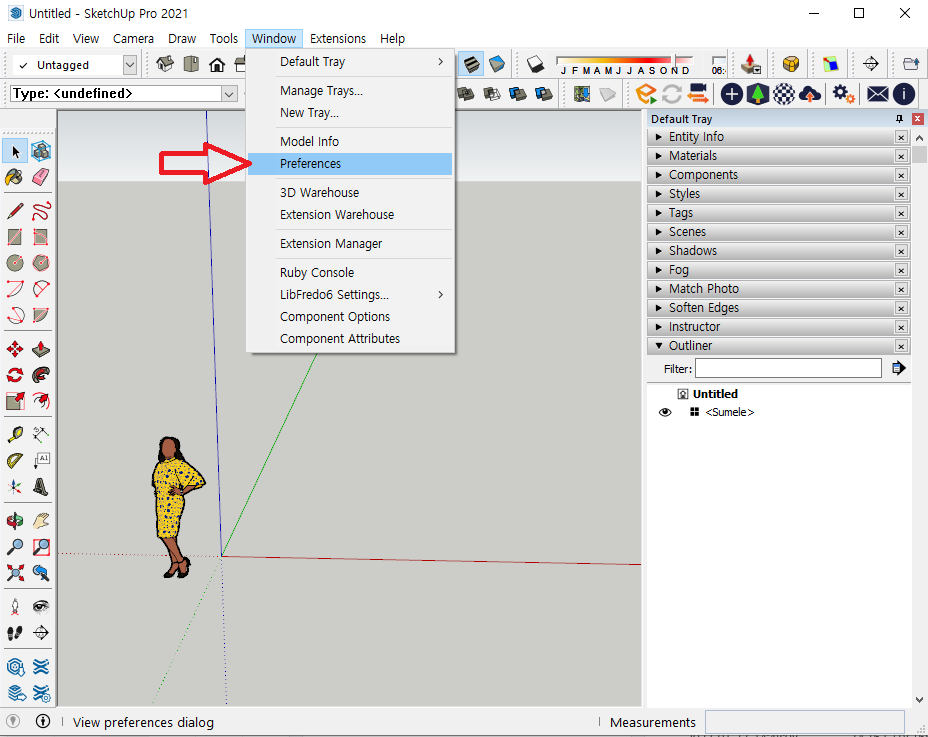
Task: Pick the Circle tool
Action: [15, 263]
